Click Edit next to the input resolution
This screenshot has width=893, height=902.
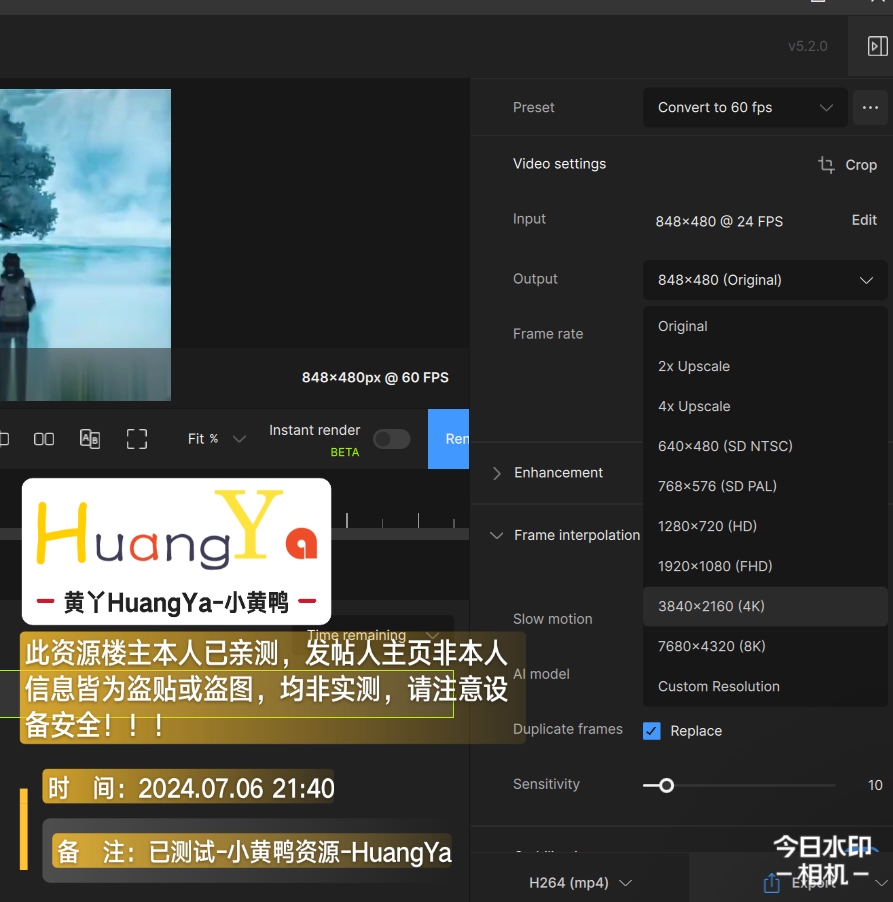point(864,220)
